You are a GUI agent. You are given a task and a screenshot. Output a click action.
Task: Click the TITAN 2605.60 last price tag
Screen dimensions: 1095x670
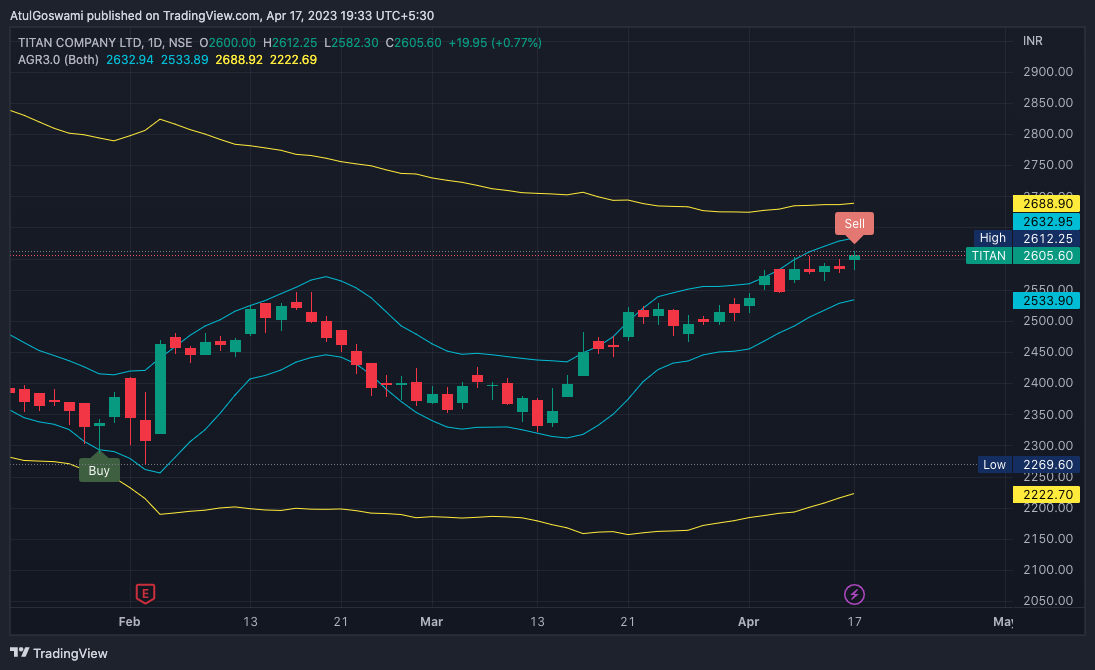click(1022, 256)
